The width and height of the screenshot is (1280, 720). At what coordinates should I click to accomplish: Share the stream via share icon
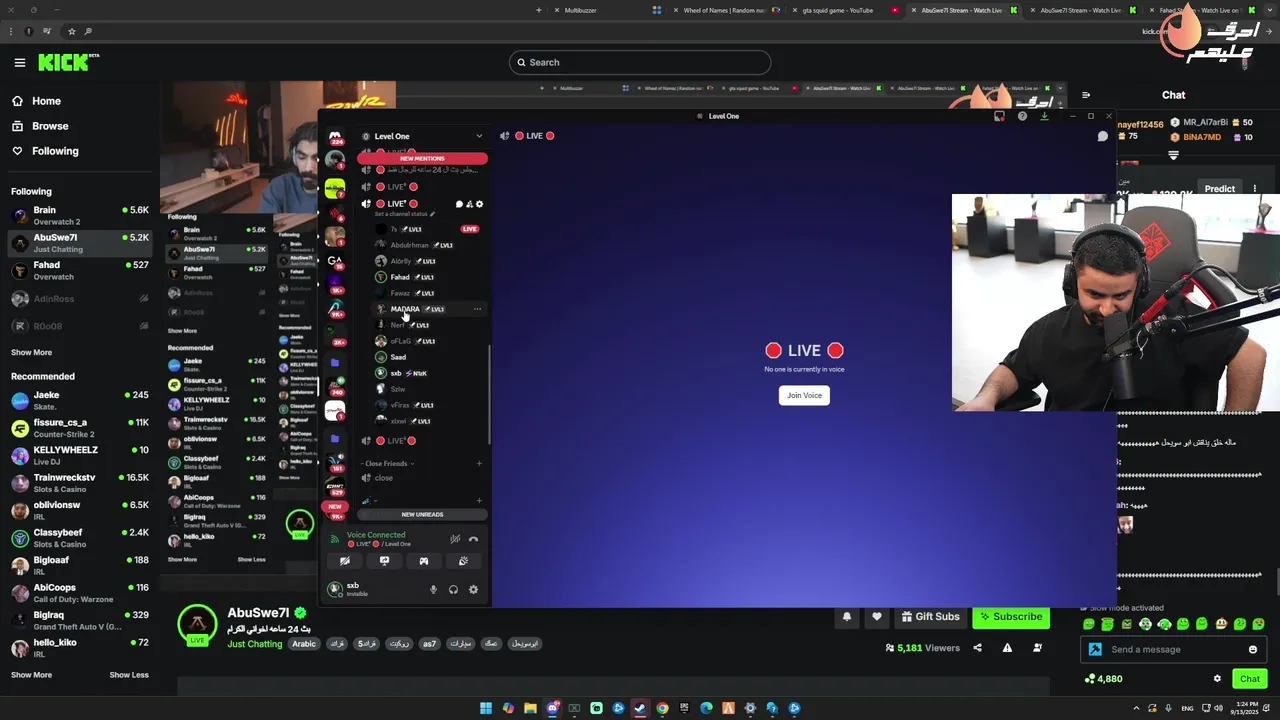tap(977, 648)
